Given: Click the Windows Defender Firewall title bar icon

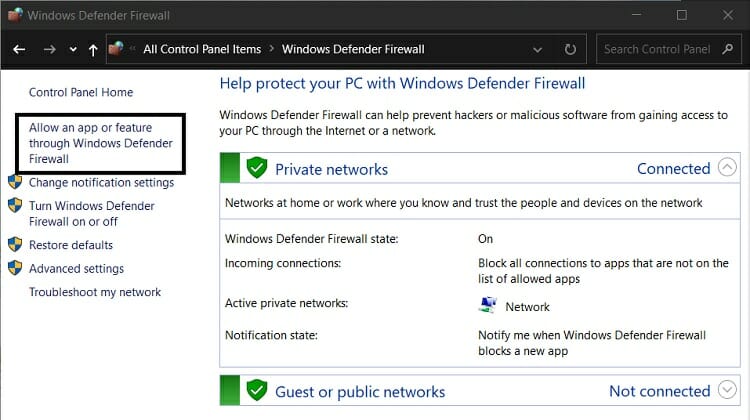Looking at the screenshot, I should pos(13,15).
